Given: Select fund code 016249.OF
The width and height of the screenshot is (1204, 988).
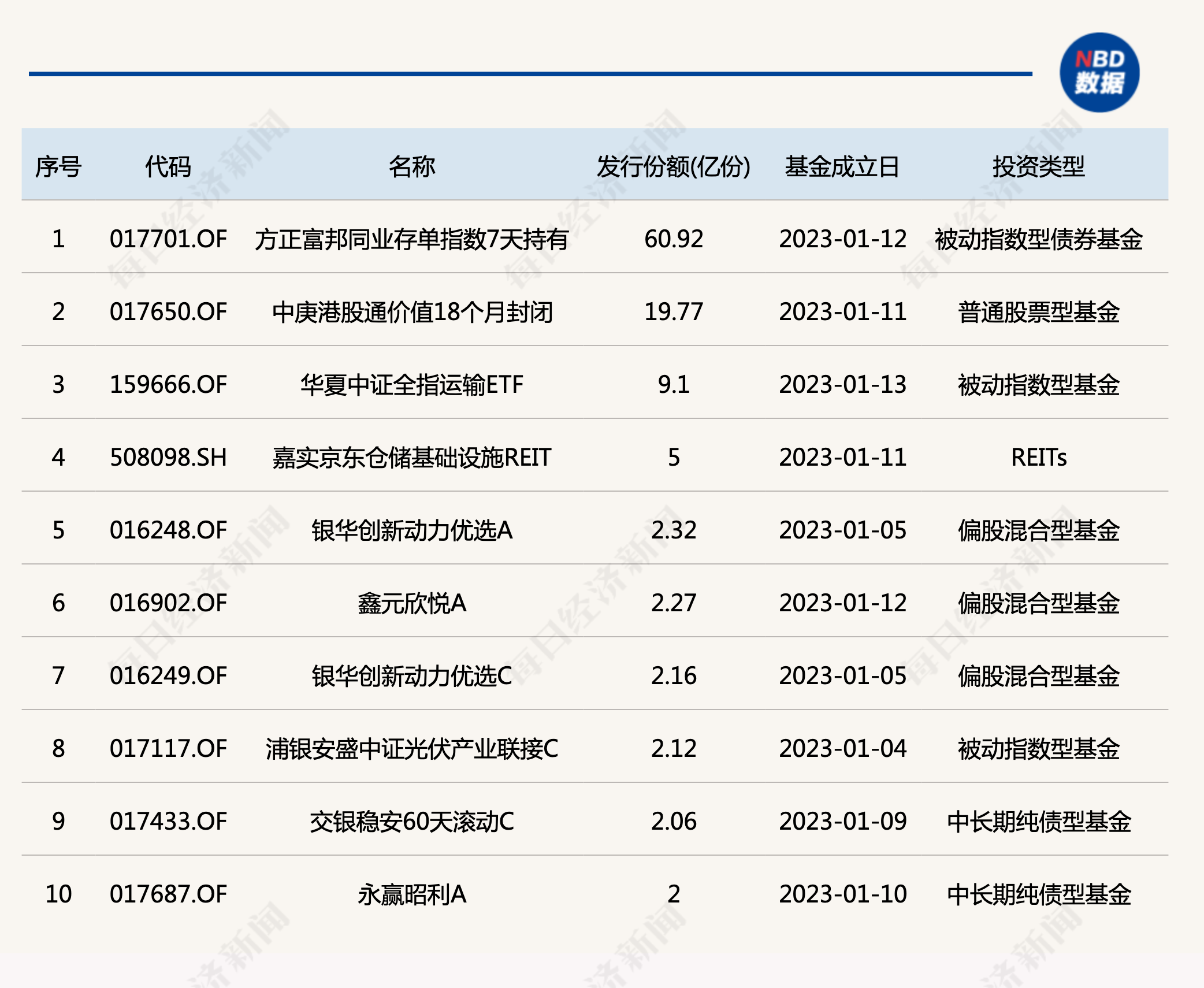Looking at the screenshot, I should [168, 676].
